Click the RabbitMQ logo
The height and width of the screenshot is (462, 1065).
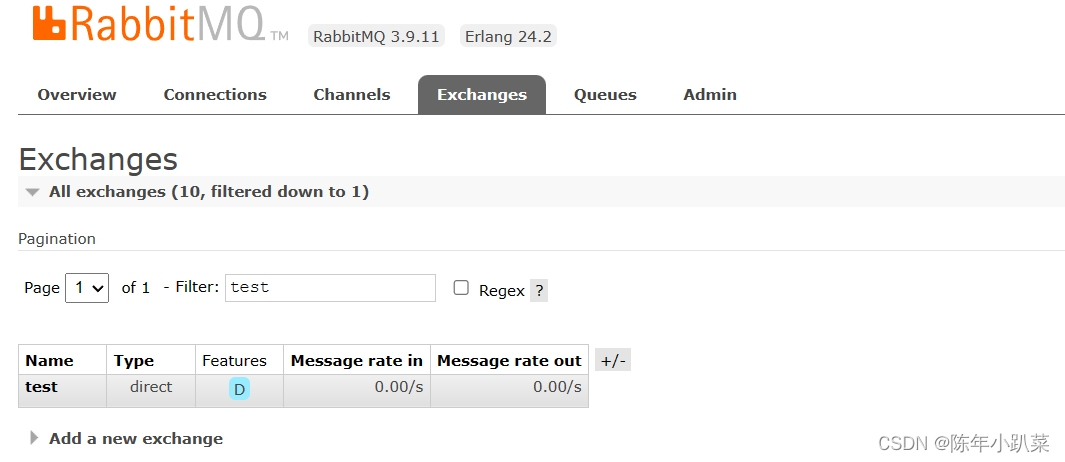[x=160, y=23]
